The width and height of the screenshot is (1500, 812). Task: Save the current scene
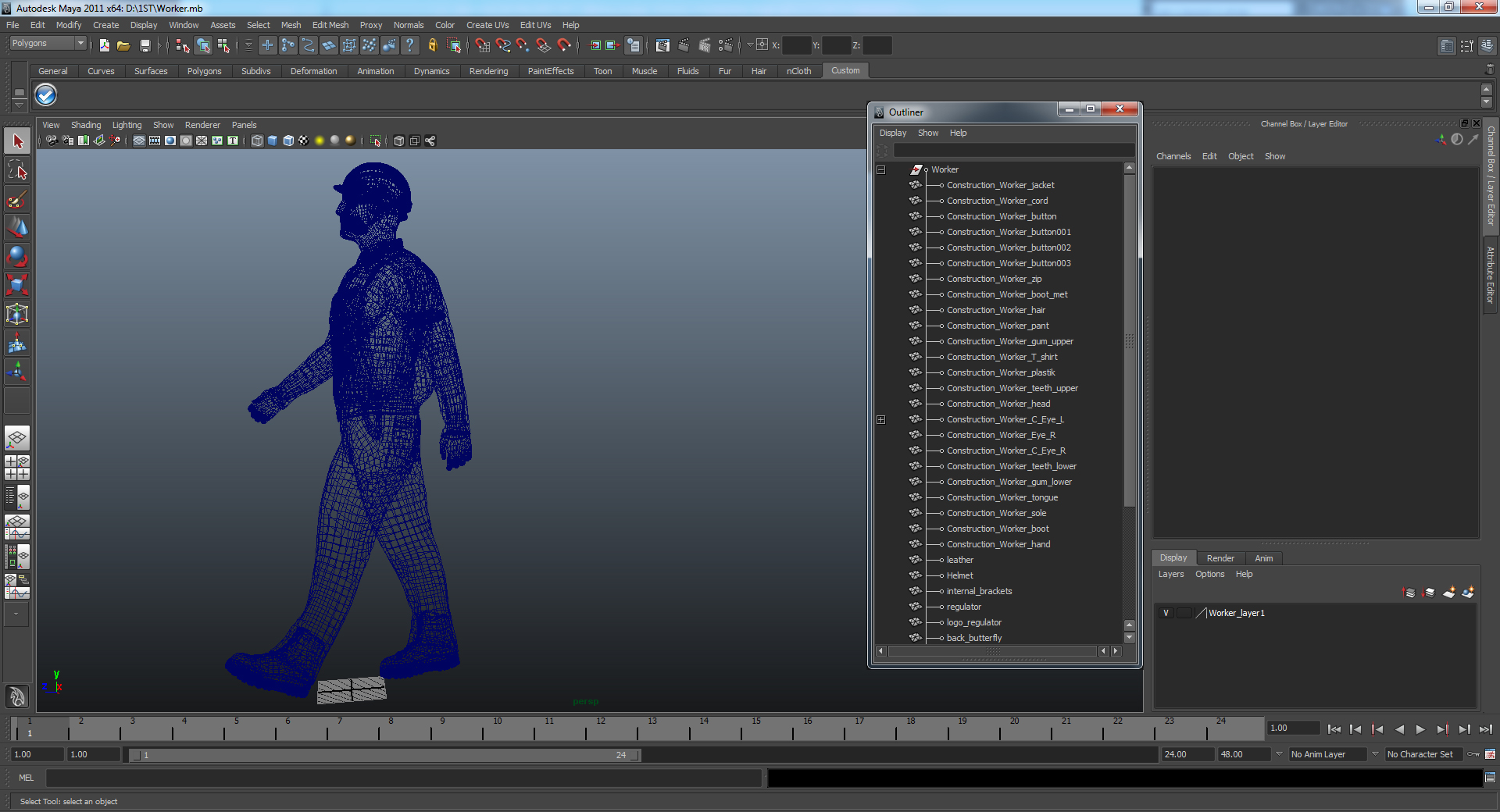pyautogui.click(x=145, y=45)
